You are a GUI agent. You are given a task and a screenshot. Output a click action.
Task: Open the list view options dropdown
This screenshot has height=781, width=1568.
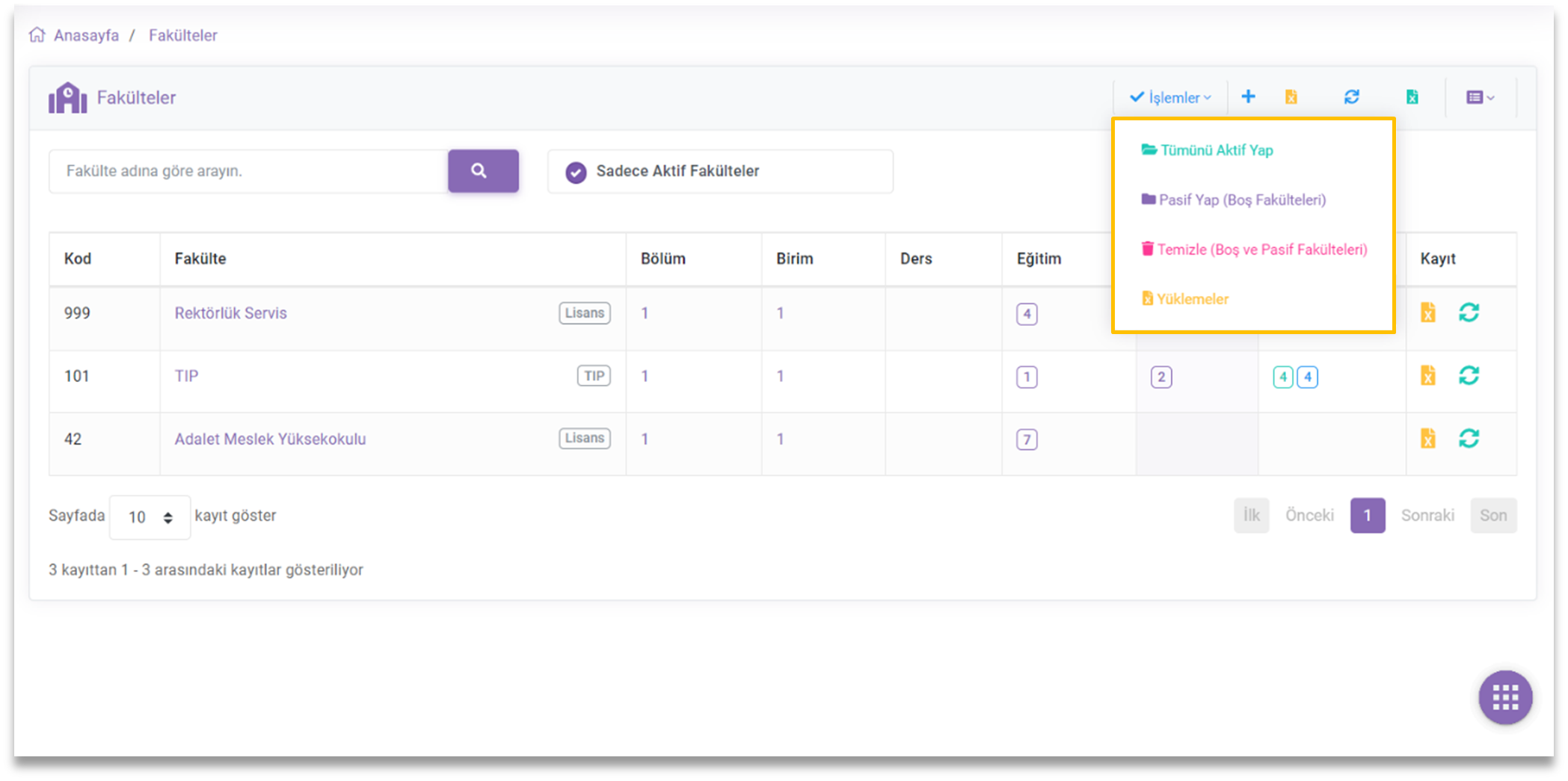tap(1480, 98)
